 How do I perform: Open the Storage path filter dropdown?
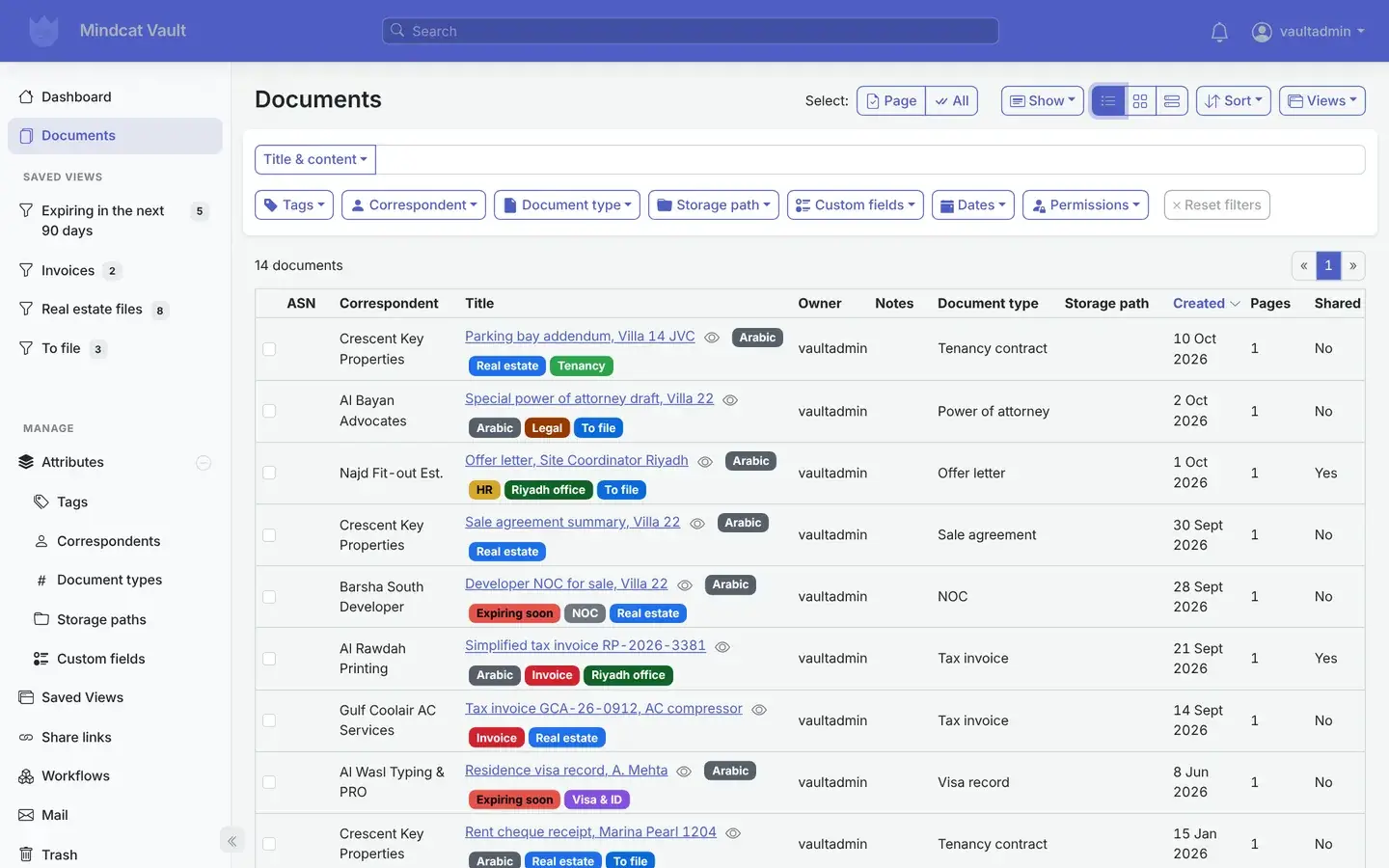tap(714, 204)
